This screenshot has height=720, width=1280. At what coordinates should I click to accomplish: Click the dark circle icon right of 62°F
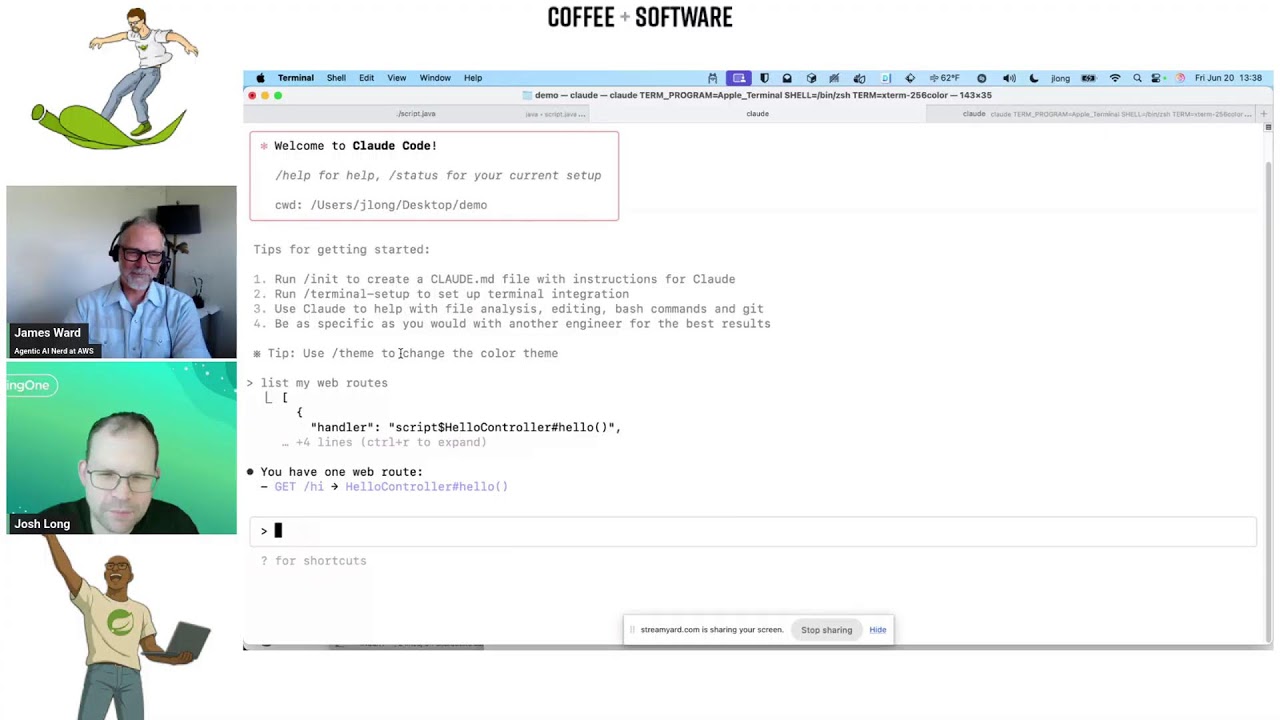tap(981, 78)
